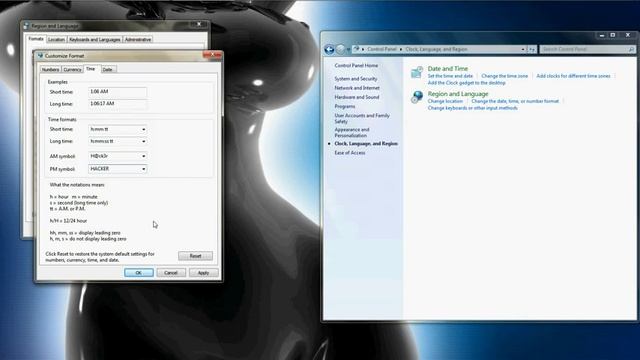
Task: Click Change the date, time, or number format
Action: point(515,101)
